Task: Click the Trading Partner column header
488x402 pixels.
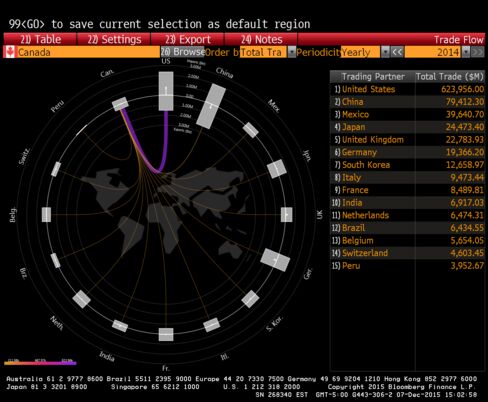Action: click(373, 77)
